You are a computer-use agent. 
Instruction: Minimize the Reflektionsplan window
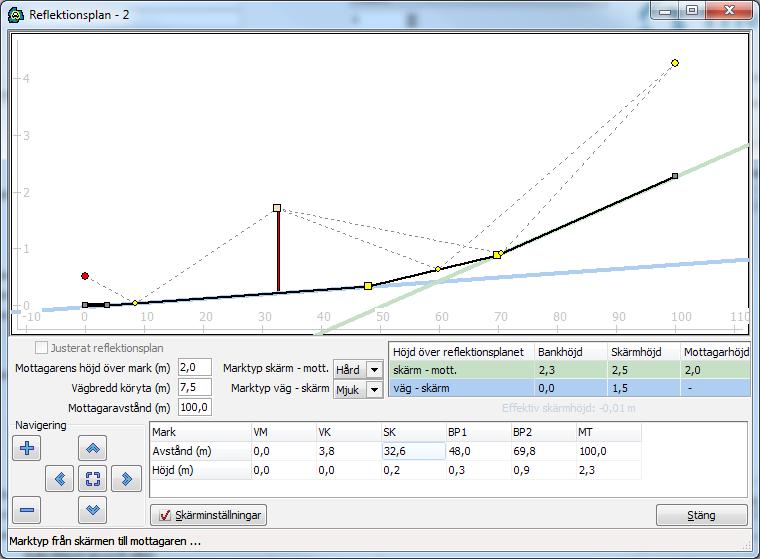(x=665, y=11)
